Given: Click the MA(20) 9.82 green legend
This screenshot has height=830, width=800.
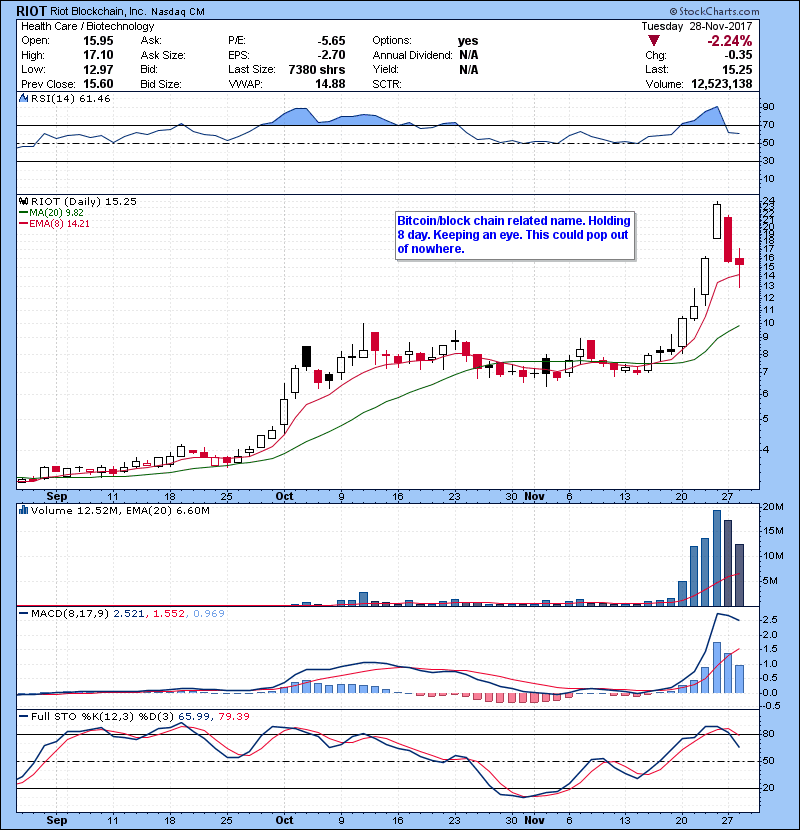Looking at the screenshot, I should coord(56,213).
